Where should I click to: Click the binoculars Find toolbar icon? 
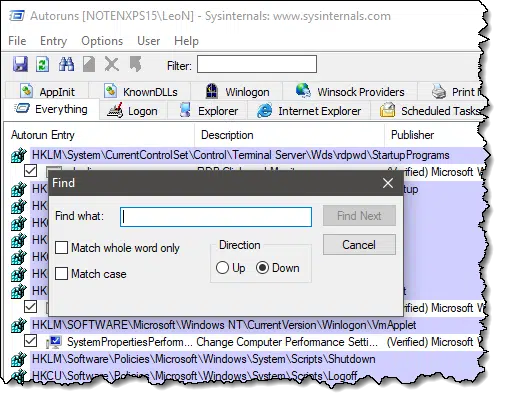66,64
